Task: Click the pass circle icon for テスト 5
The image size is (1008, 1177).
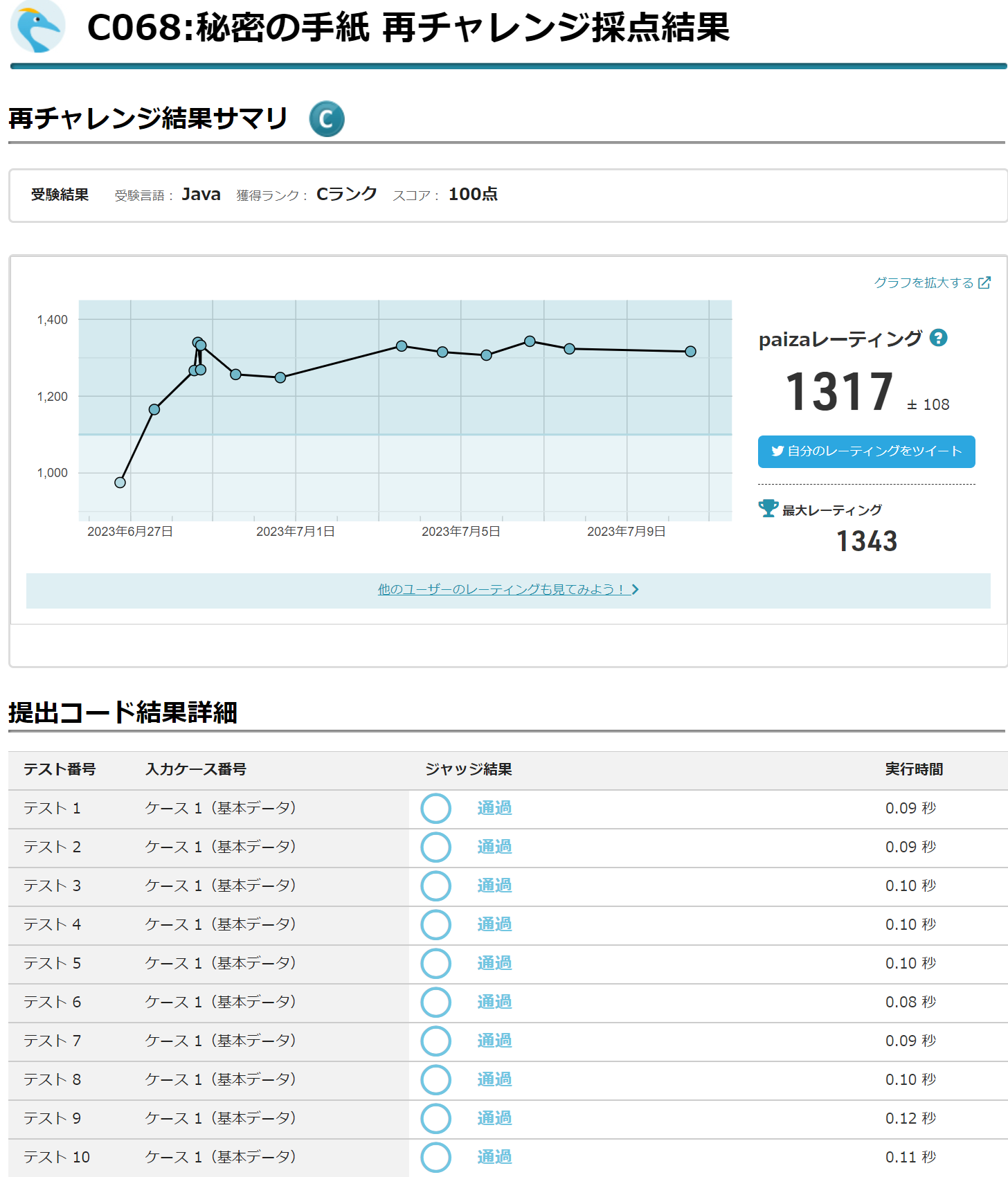Action: click(x=436, y=964)
